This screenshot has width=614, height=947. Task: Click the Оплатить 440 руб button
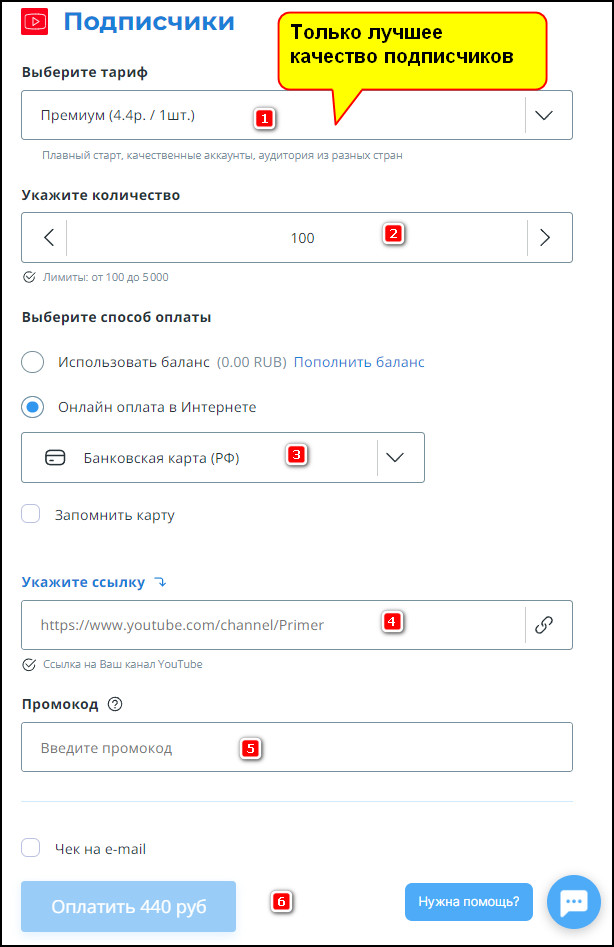pyautogui.click(x=129, y=906)
